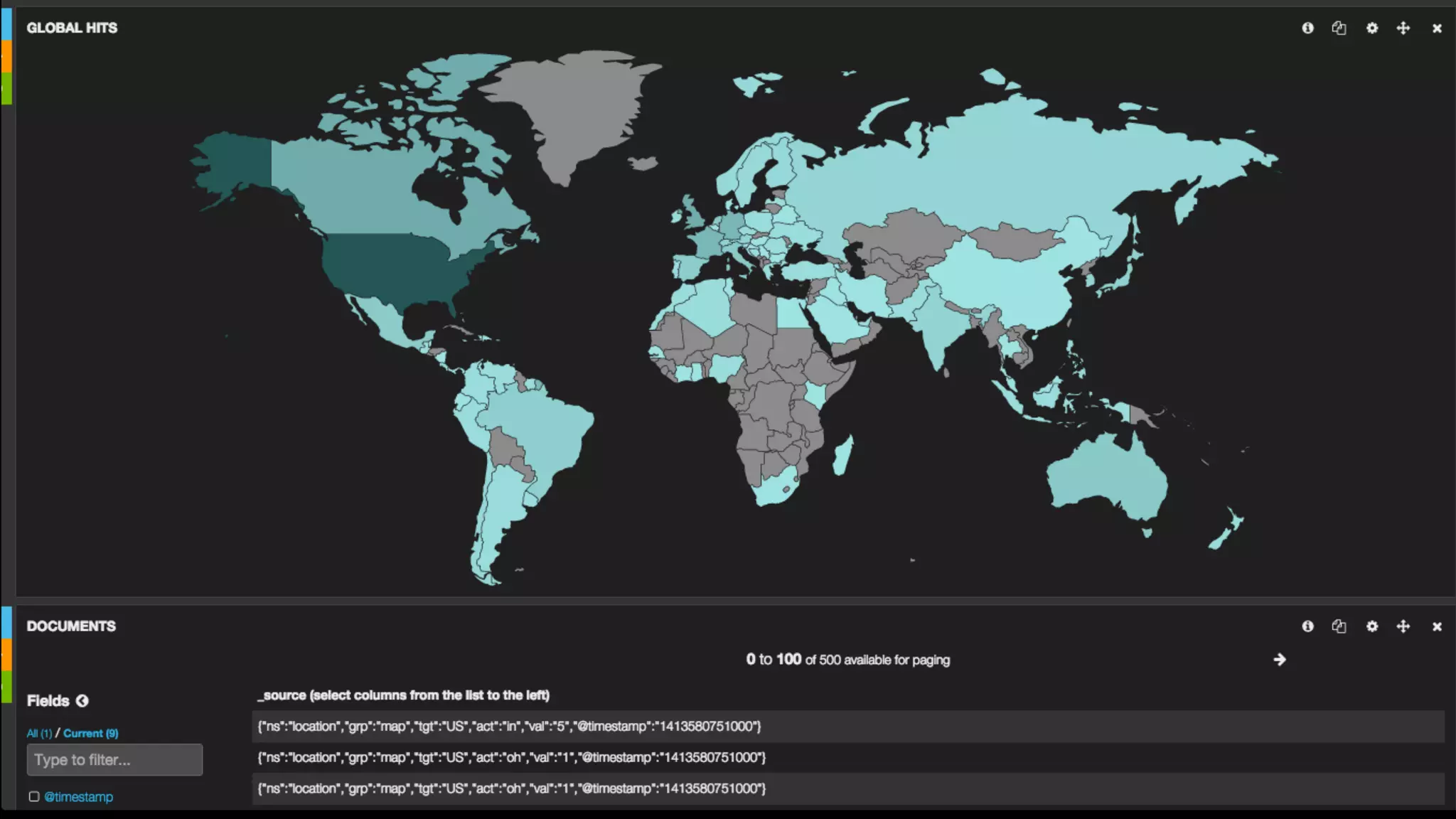Click orange row color bar beside map
The height and width of the screenshot is (819, 1456).
6,55
